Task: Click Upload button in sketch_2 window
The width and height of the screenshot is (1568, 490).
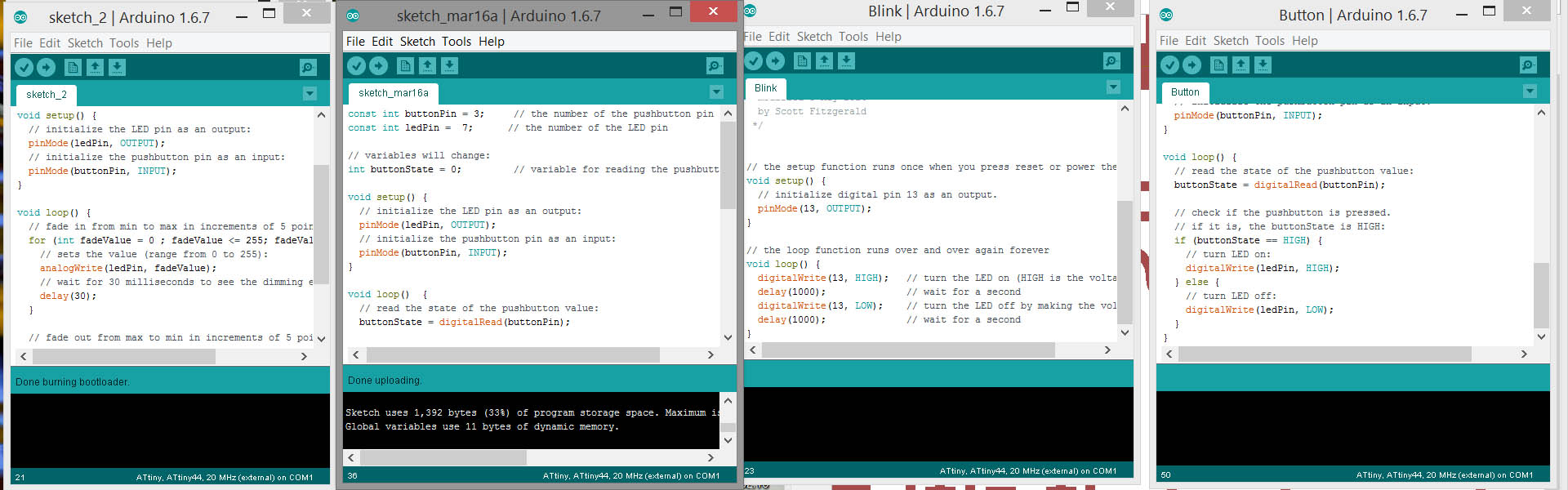Action: pos(47,67)
